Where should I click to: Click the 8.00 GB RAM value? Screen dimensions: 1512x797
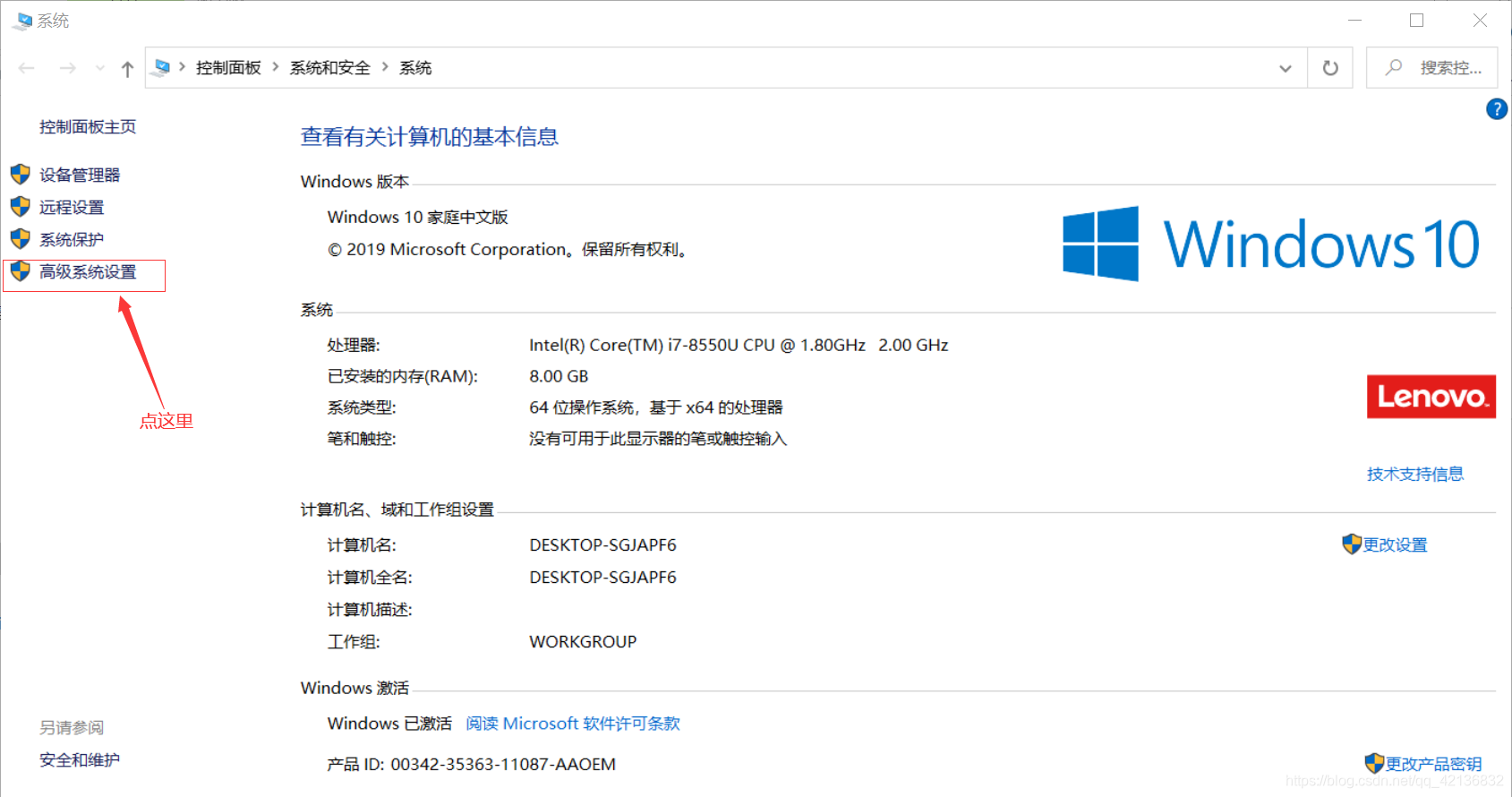[559, 376]
